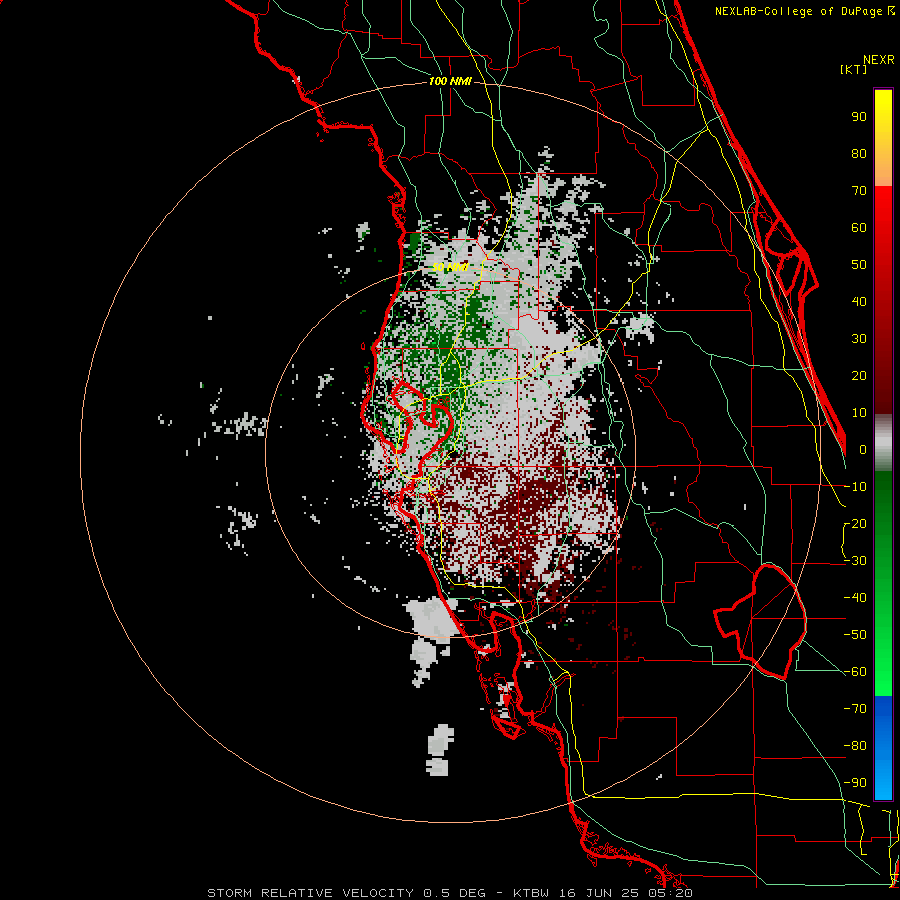This screenshot has height=900, width=900.
Task: Click the 100 NMI range ring label
Action: (x=450, y=81)
